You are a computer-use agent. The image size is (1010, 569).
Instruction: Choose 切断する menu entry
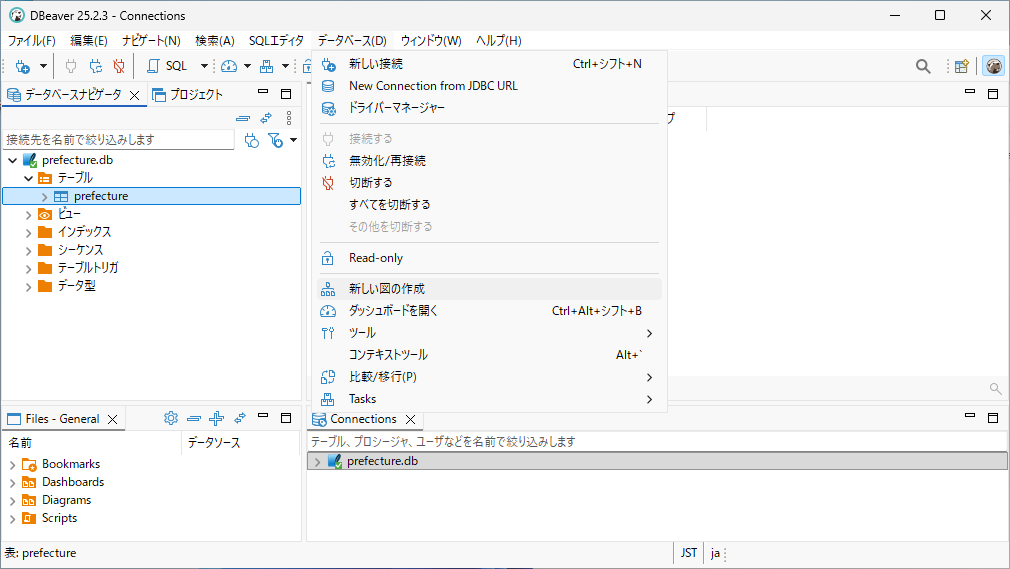490,182
